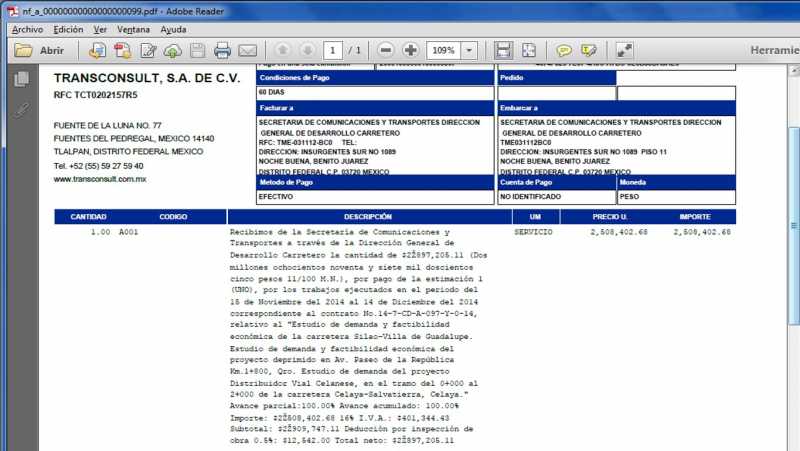Screen dimensions: 800x451
Task: Click the TRANSCONSULT, S.A. DE C.V. heading
Action: pyautogui.click(x=147, y=78)
